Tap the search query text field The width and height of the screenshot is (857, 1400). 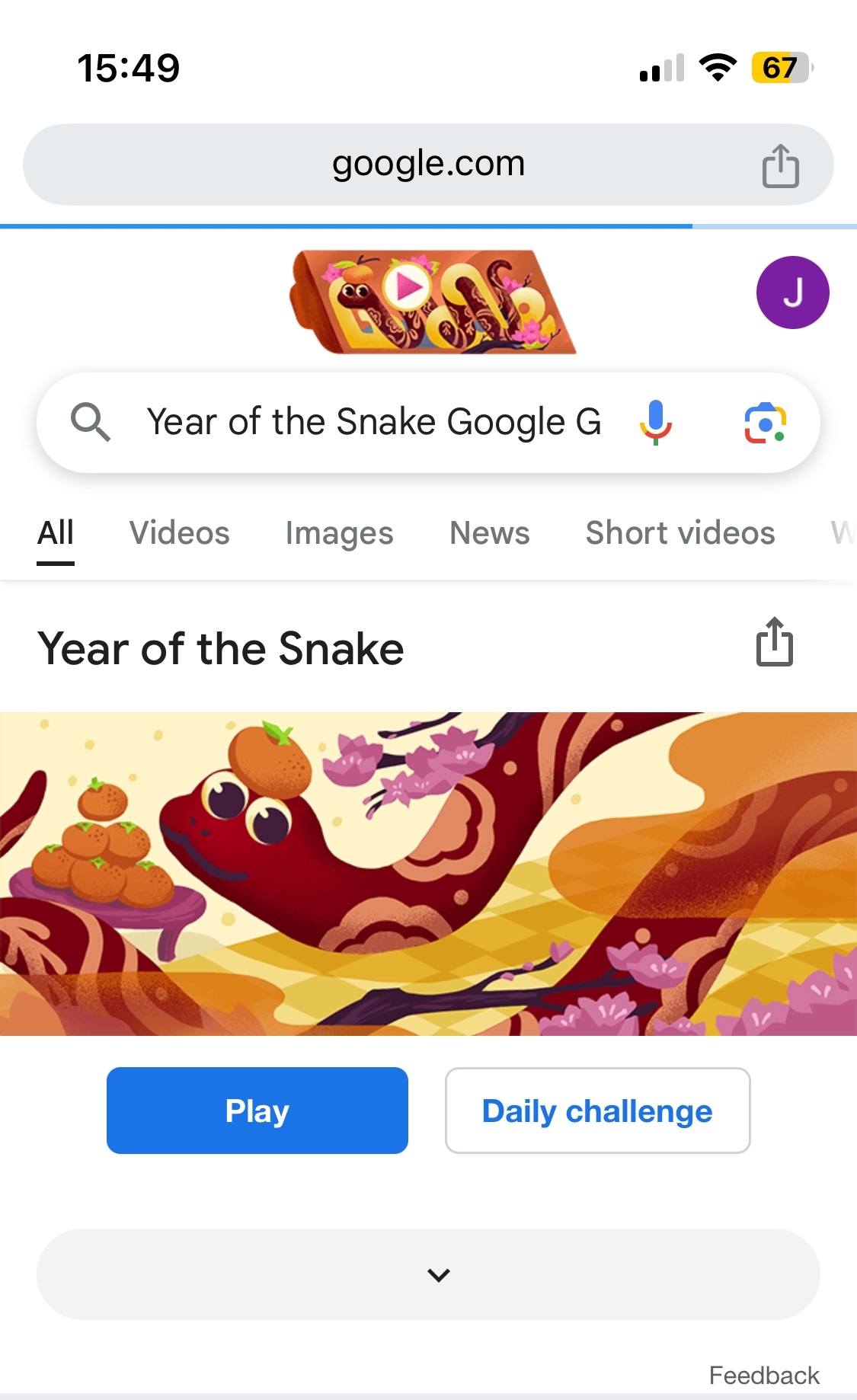373,422
